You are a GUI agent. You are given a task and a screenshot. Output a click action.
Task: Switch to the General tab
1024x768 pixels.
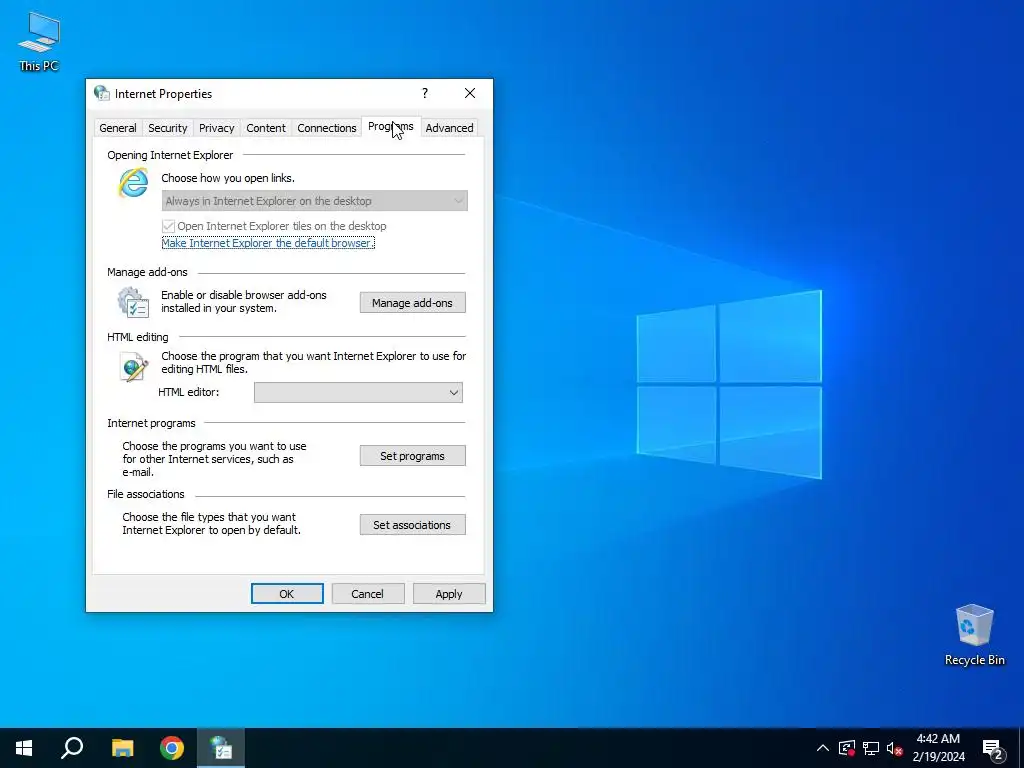click(x=118, y=128)
